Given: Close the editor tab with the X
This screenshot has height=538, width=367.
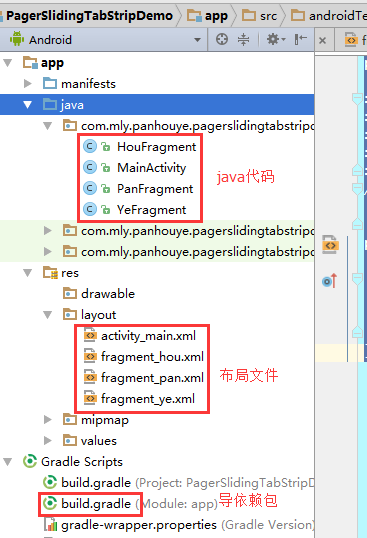Looking at the screenshot, I should click(322, 40).
